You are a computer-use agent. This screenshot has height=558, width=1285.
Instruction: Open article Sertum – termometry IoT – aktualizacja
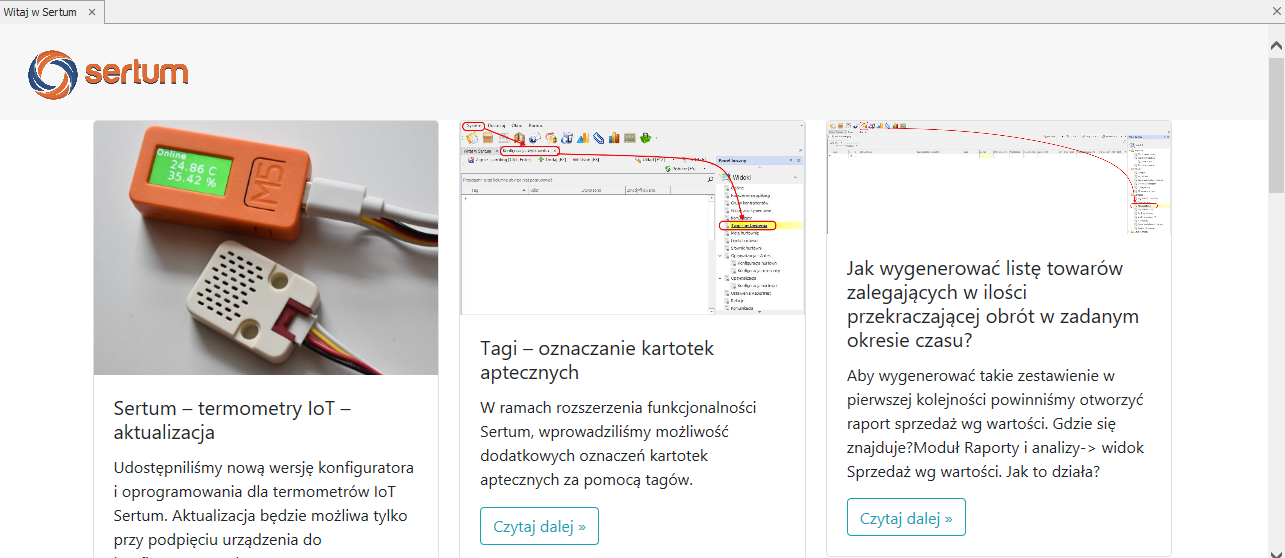[x=231, y=420]
